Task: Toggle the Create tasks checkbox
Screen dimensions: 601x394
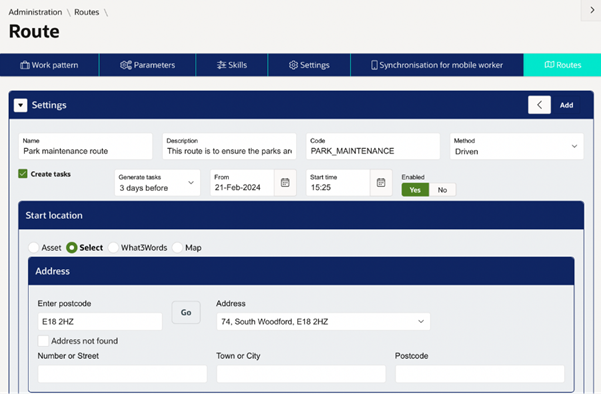Action: (23, 174)
